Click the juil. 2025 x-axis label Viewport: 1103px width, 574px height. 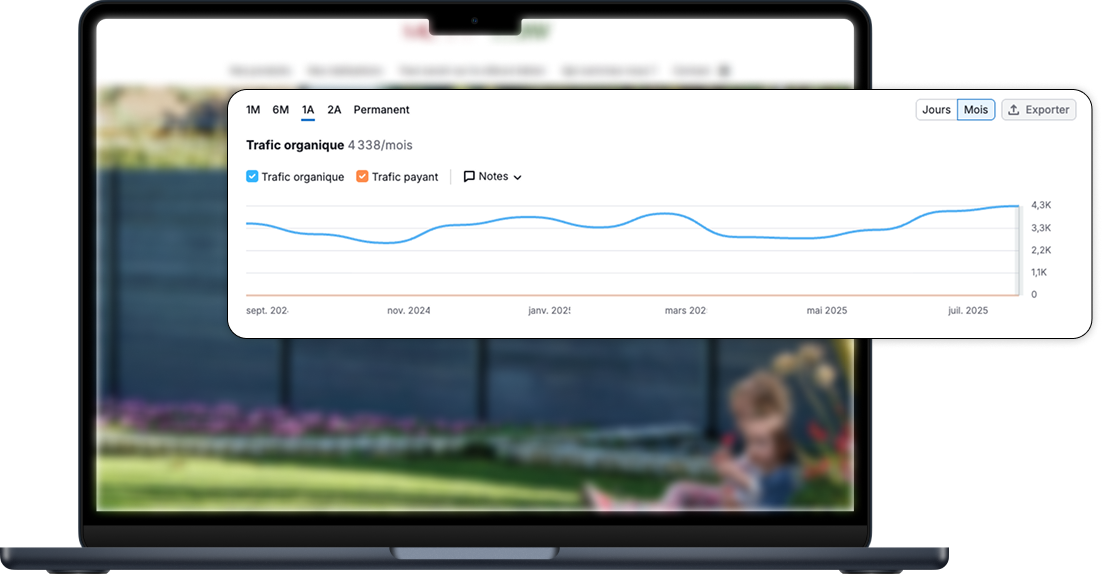tap(967, 311)
